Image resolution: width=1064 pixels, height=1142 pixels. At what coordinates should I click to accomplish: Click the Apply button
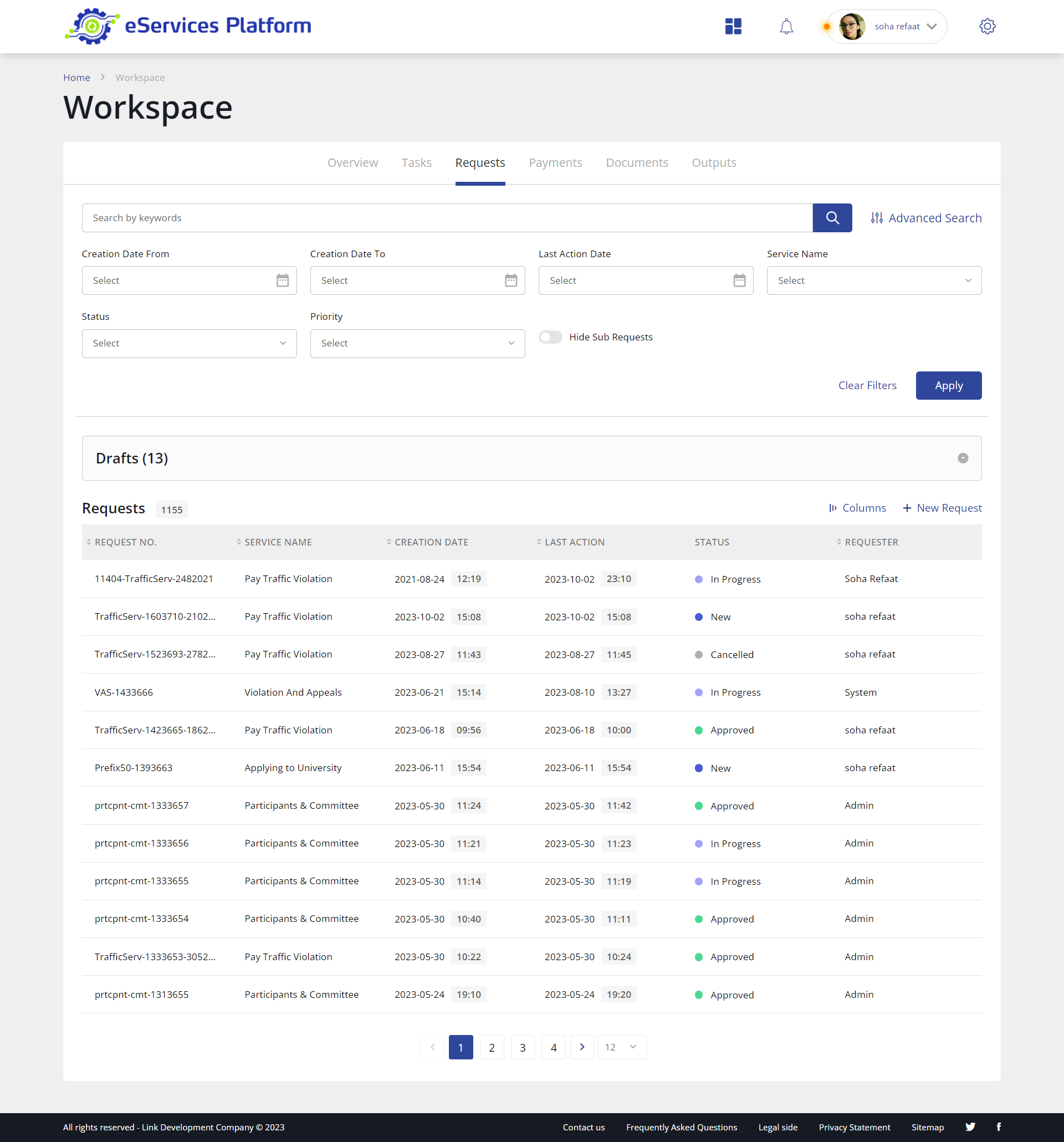948,385
